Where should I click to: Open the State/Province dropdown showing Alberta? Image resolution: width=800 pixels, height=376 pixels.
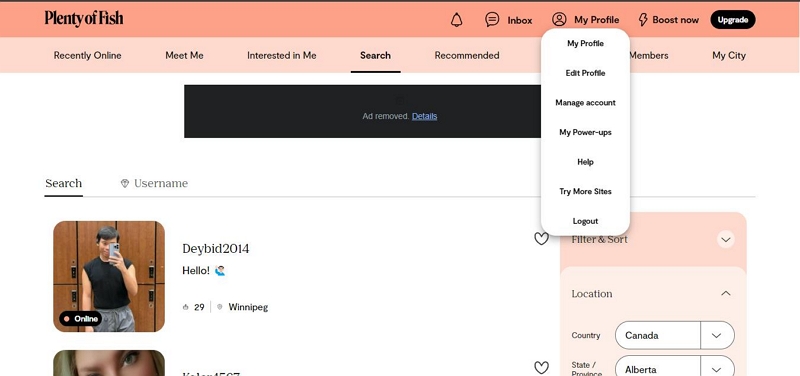click(674, 367)
